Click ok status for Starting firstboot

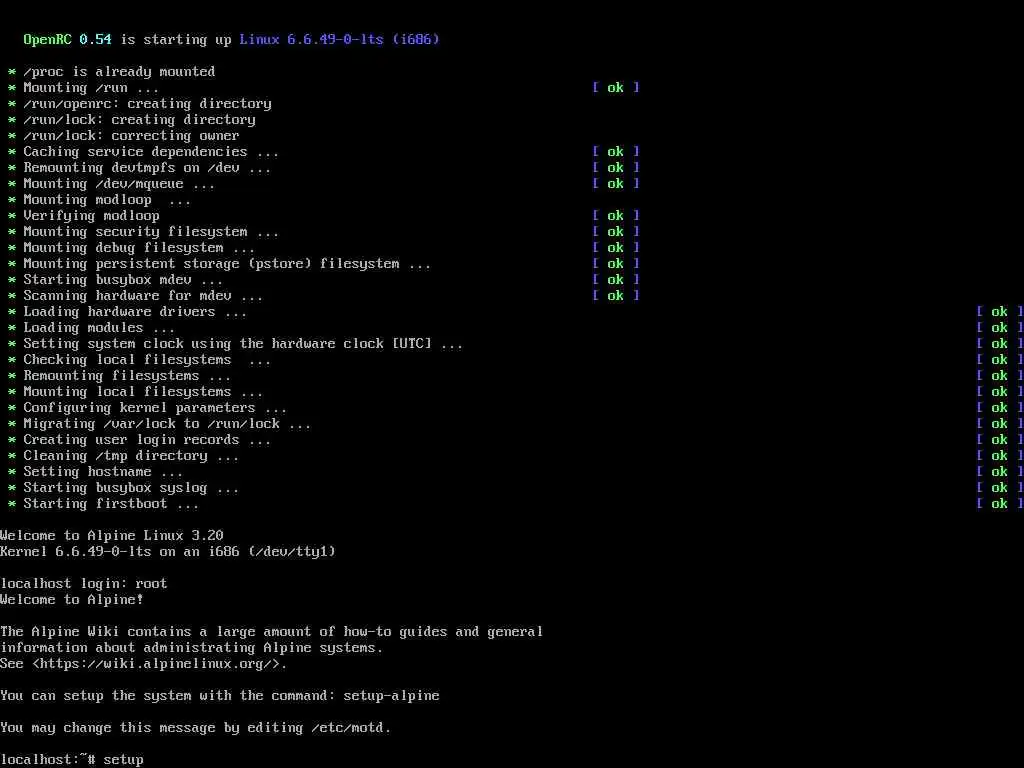coord(1000,504)
